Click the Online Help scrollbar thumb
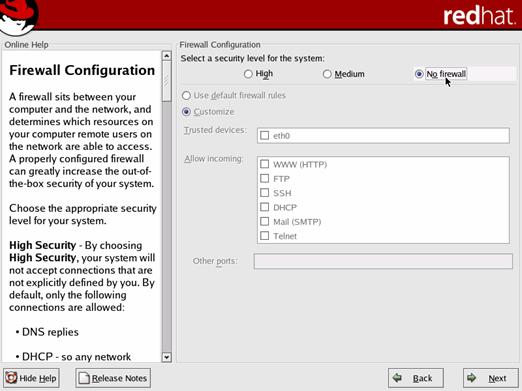This screenshot has width=522, height=391. [166, 81]
